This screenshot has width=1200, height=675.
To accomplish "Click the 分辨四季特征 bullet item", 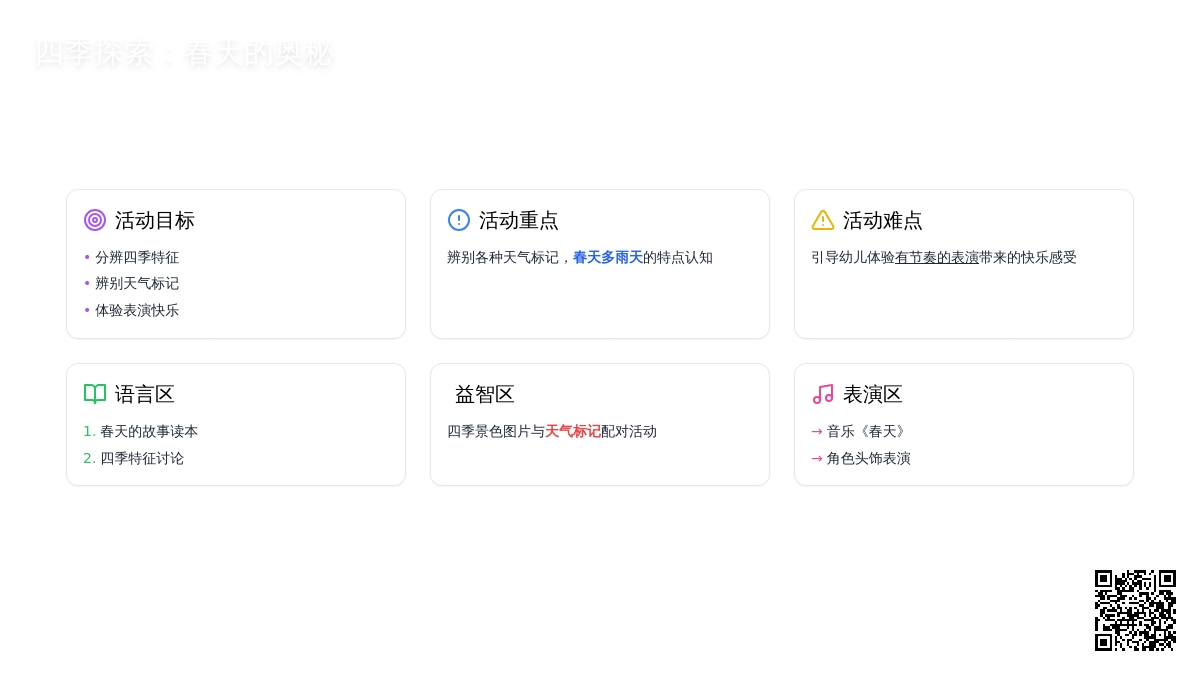I will coord(137,258).
